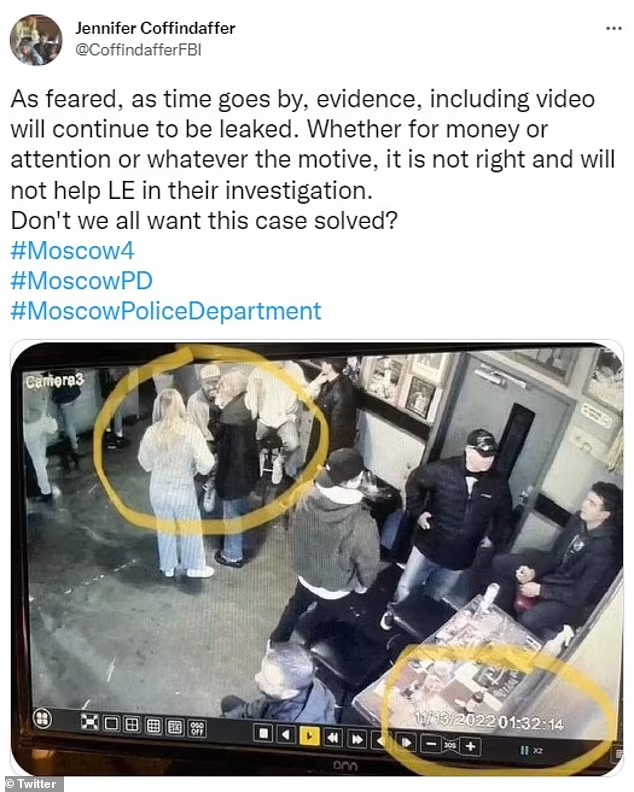The width and height of the screenshot is (634, 792).
Task: Step back one frame
Action: [380, 741]
